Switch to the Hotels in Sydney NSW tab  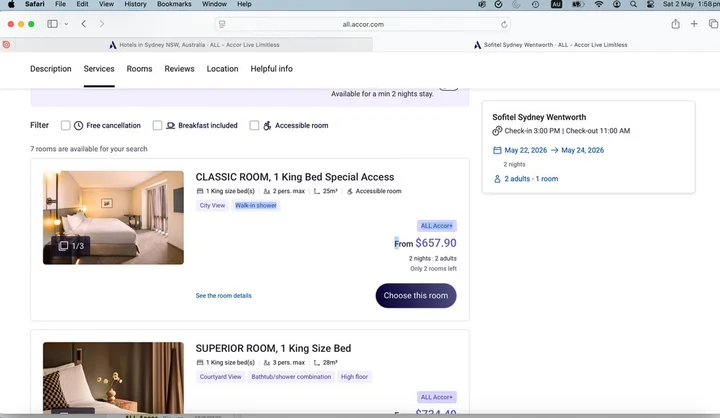(194, 45)
